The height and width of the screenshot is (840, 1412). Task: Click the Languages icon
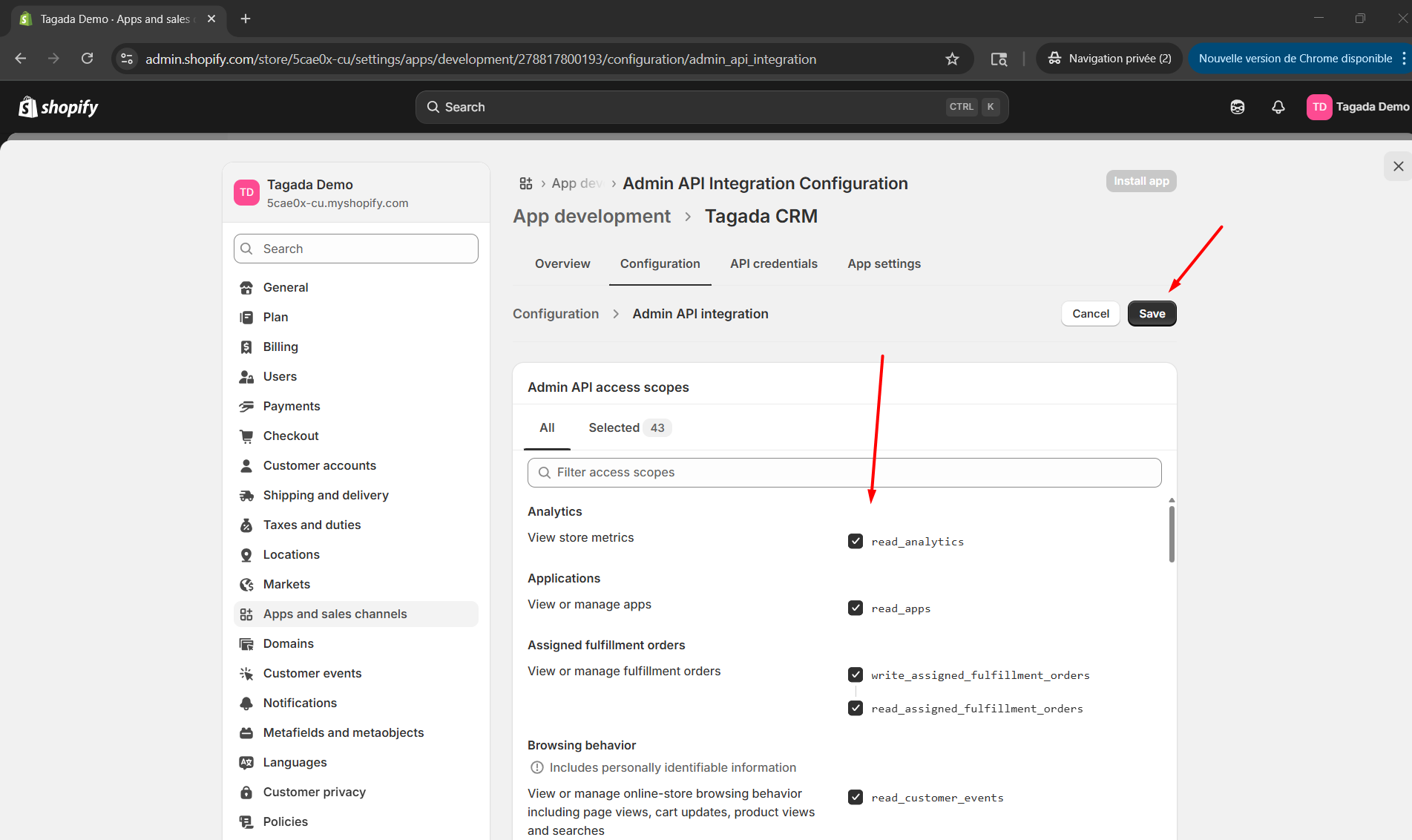246,763
